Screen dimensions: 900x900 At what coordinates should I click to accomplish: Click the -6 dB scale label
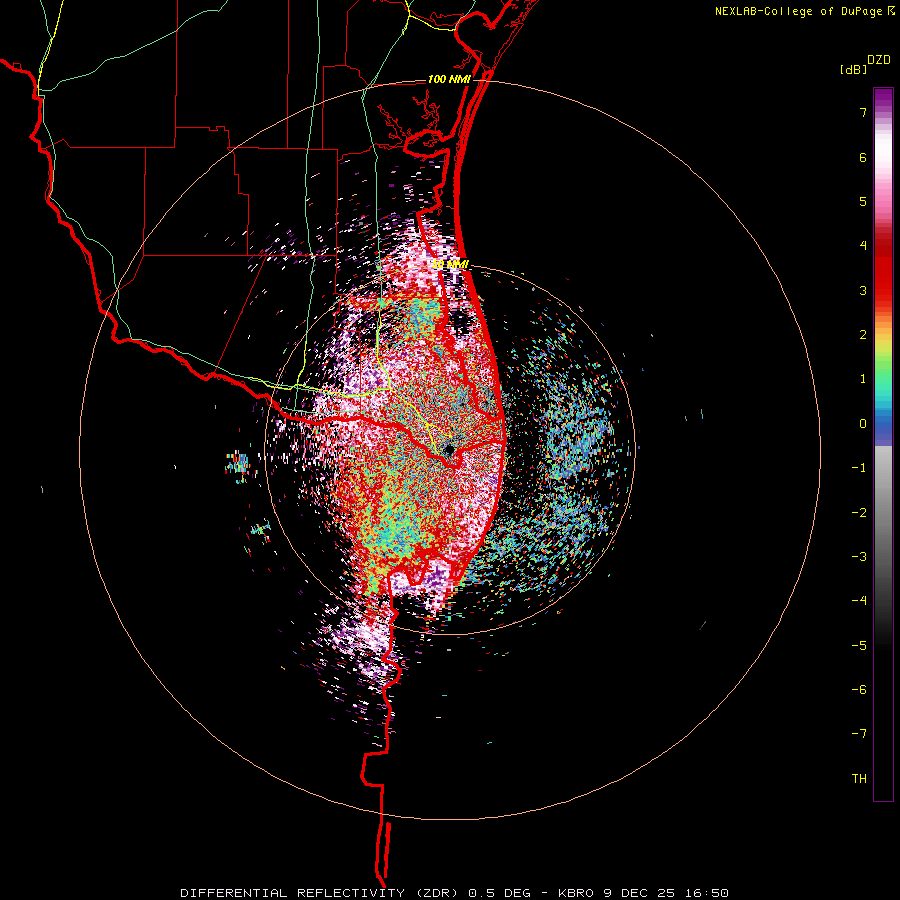coord(859,690)
